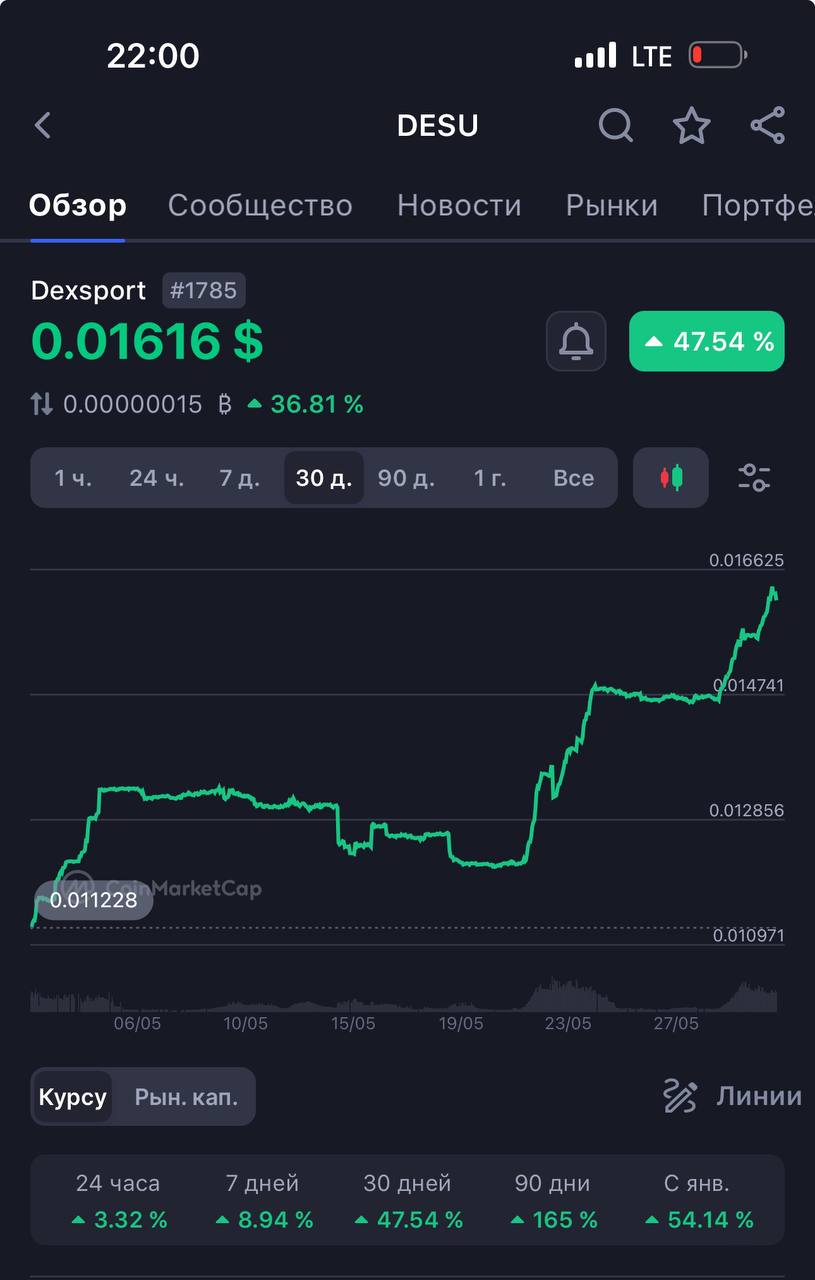
Task: Open chart settings sliders icon
Action: coord(754,478)
